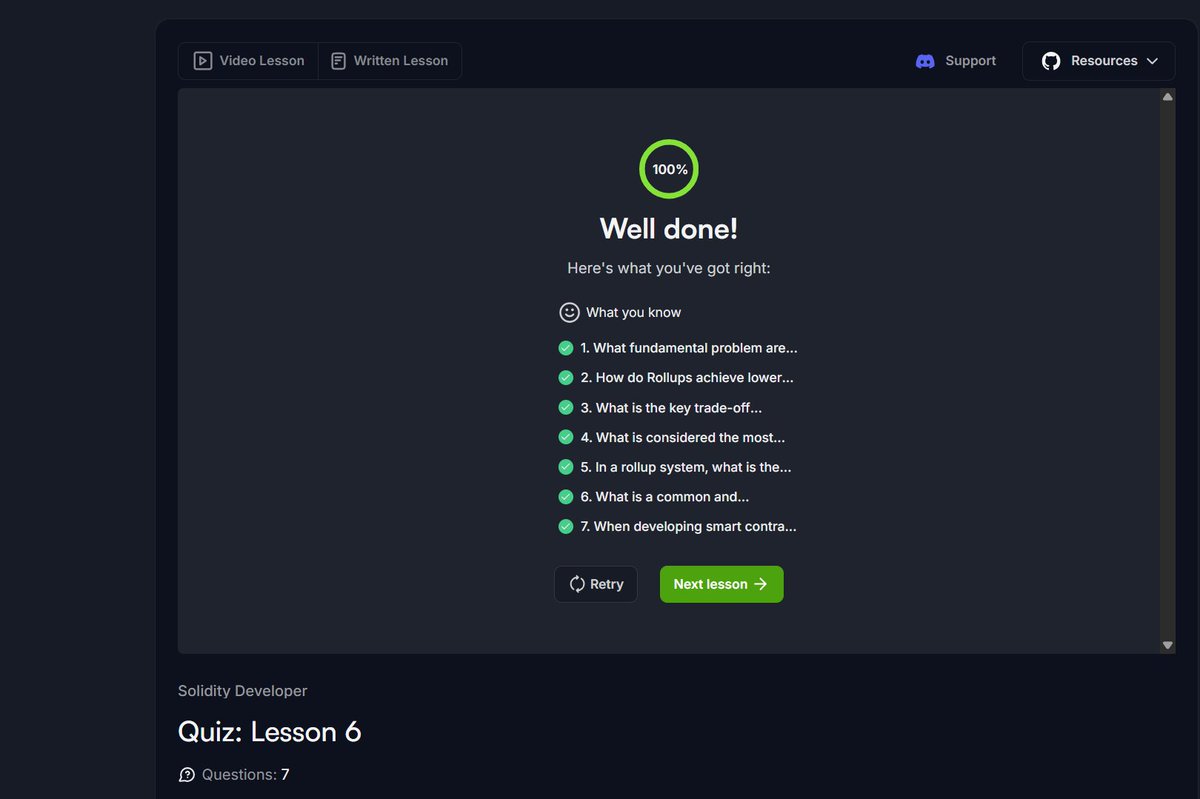
Task: Click the 100% progress ring
Action: (x=669, y=169)
